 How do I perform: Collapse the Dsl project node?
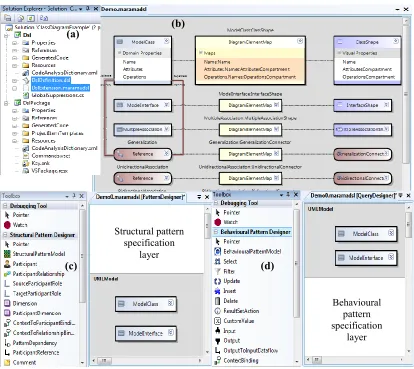[7, 35]
